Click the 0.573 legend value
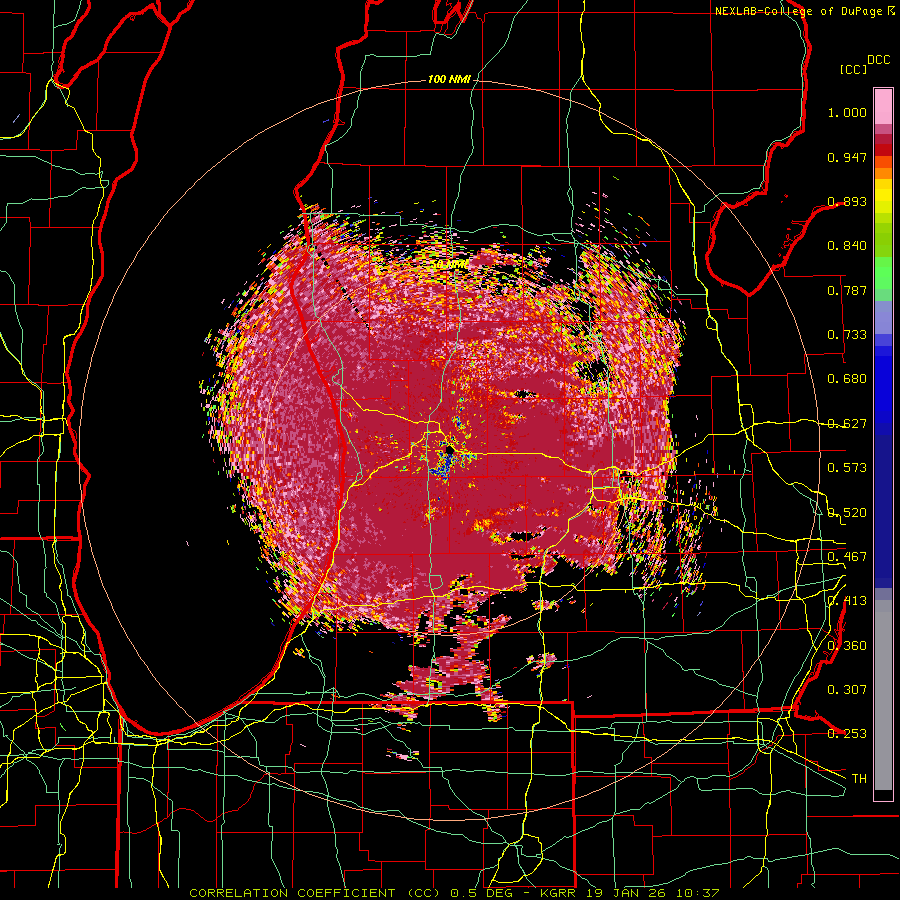 pos(847,468)
